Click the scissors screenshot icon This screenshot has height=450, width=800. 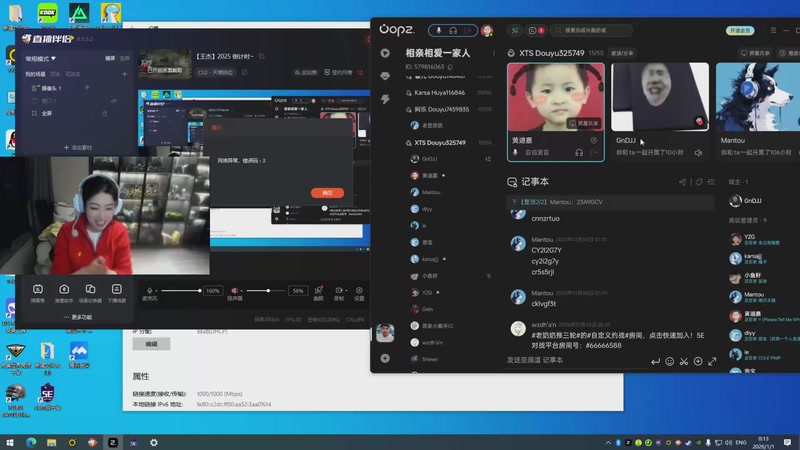pos(684,361)
